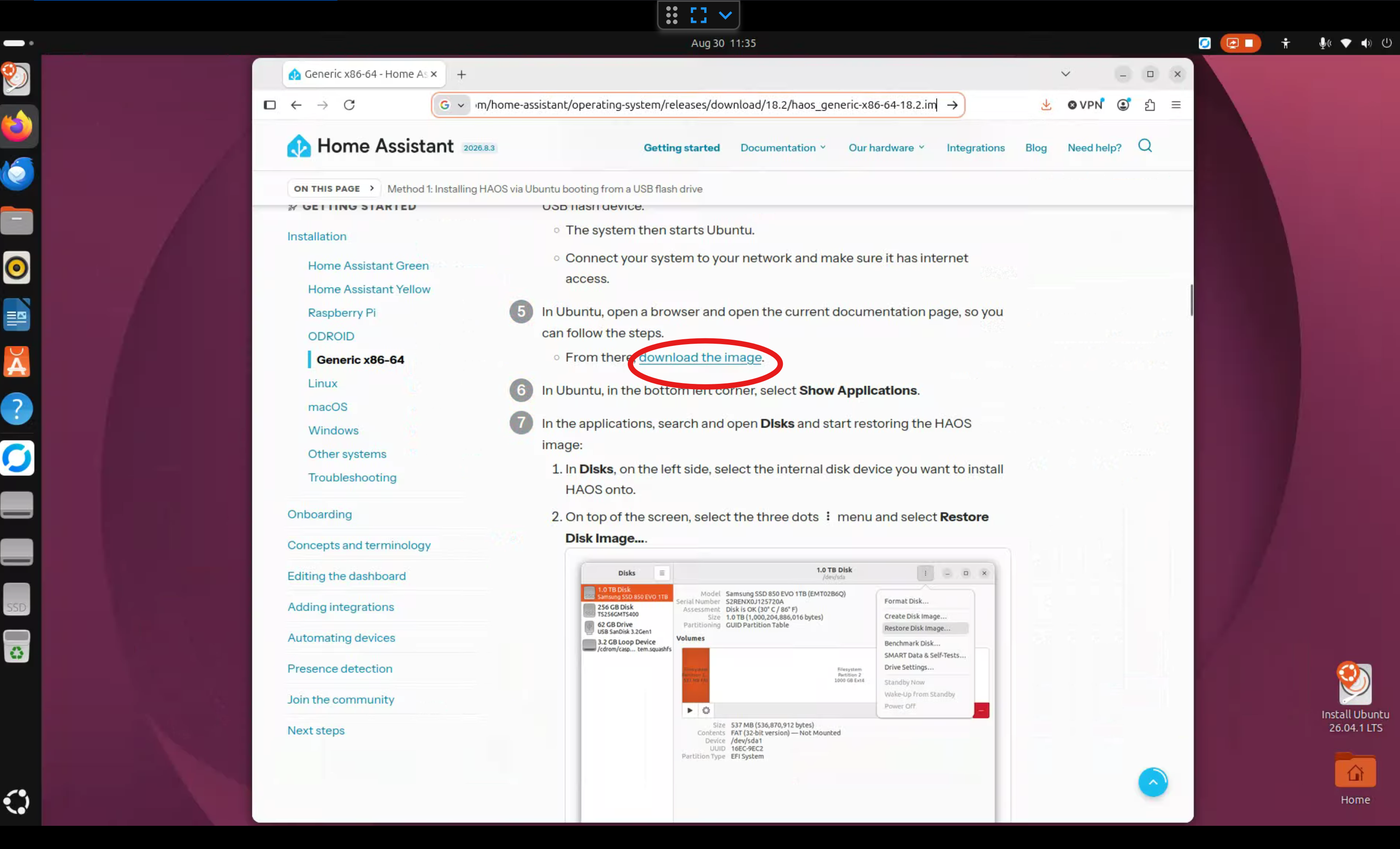Open the new tab plus button
This screenshot has width=1400, height=849.
[461, 74]
